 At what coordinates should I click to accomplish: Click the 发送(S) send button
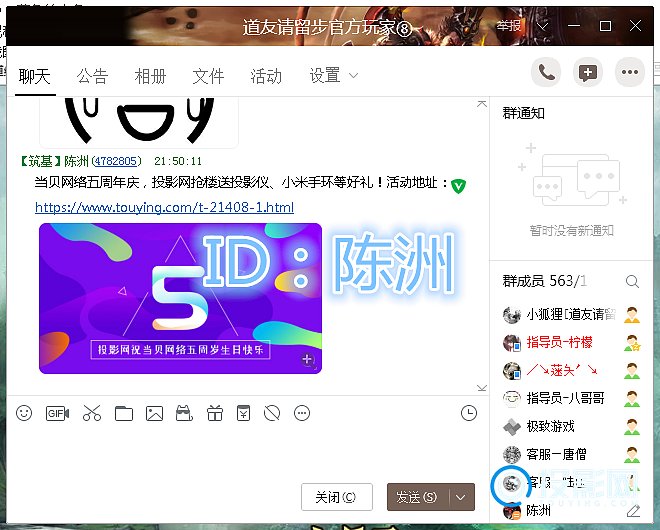(x=418, y=498)
